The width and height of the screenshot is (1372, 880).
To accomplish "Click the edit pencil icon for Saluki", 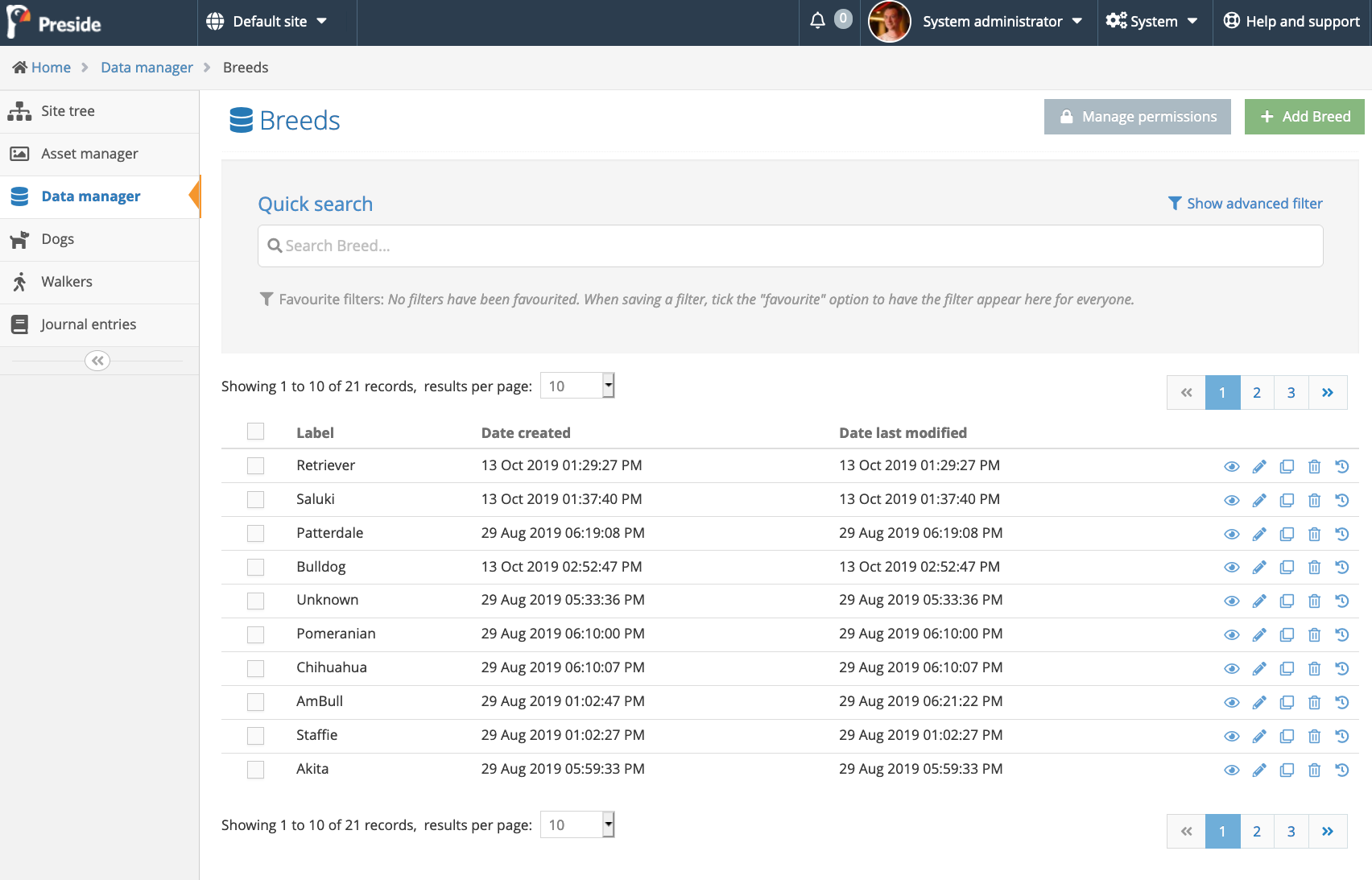I will coord(1259,501).
